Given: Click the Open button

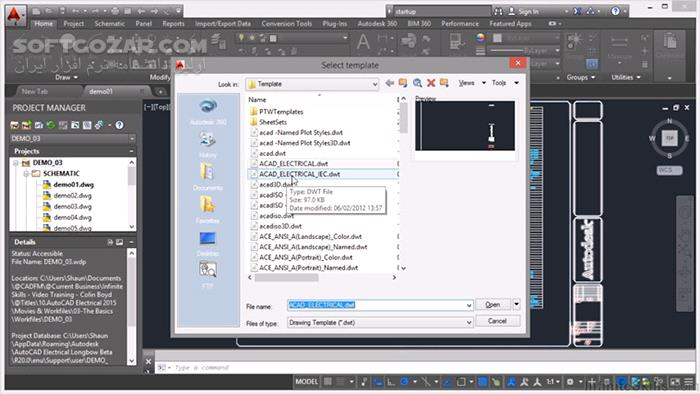Looking at the screenshot, I should [493, 305].
